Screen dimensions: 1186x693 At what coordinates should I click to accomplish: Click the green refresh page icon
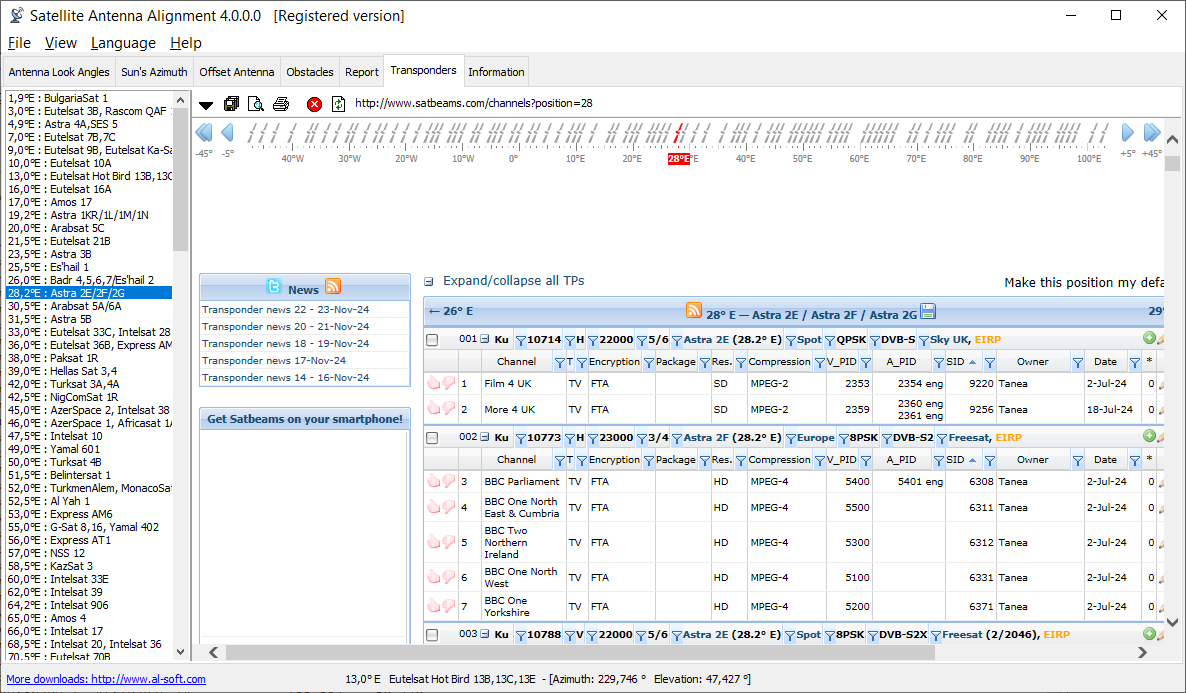(x=338, y=104)
